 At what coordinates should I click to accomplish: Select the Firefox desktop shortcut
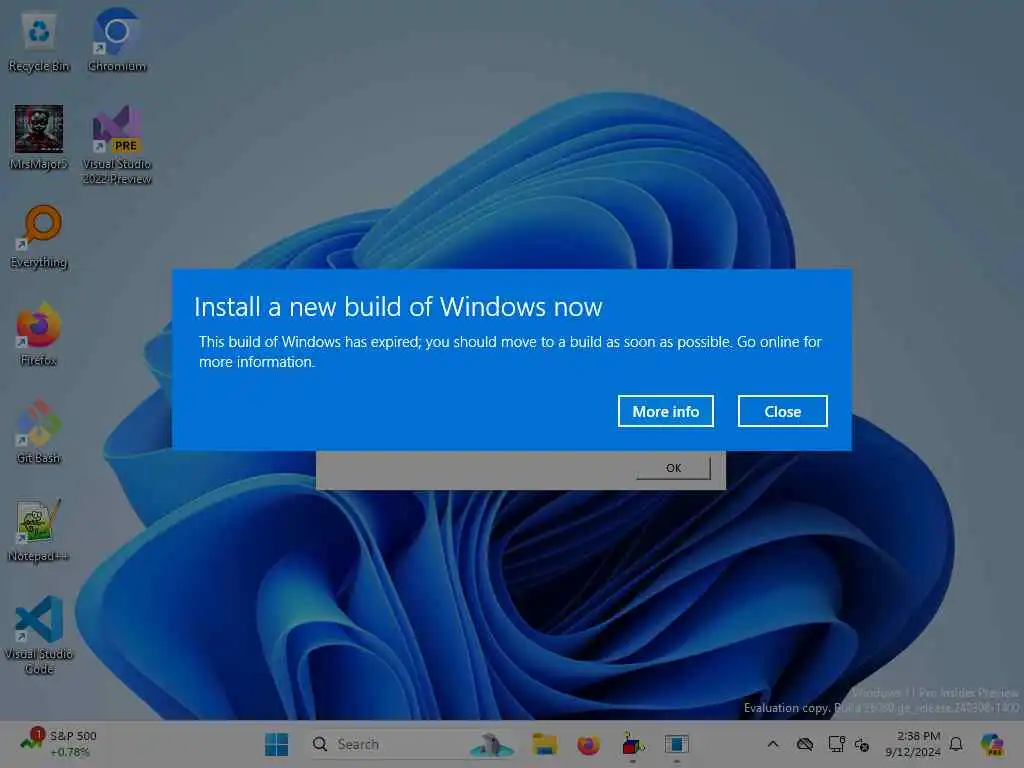[x=39, y=334]
